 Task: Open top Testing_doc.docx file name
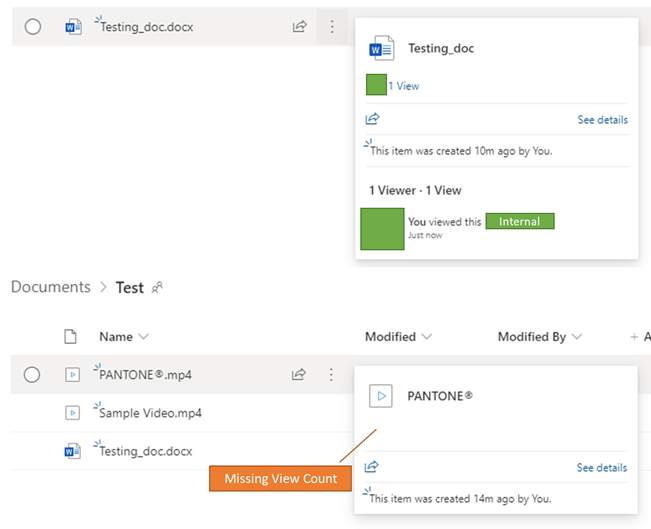147,27
